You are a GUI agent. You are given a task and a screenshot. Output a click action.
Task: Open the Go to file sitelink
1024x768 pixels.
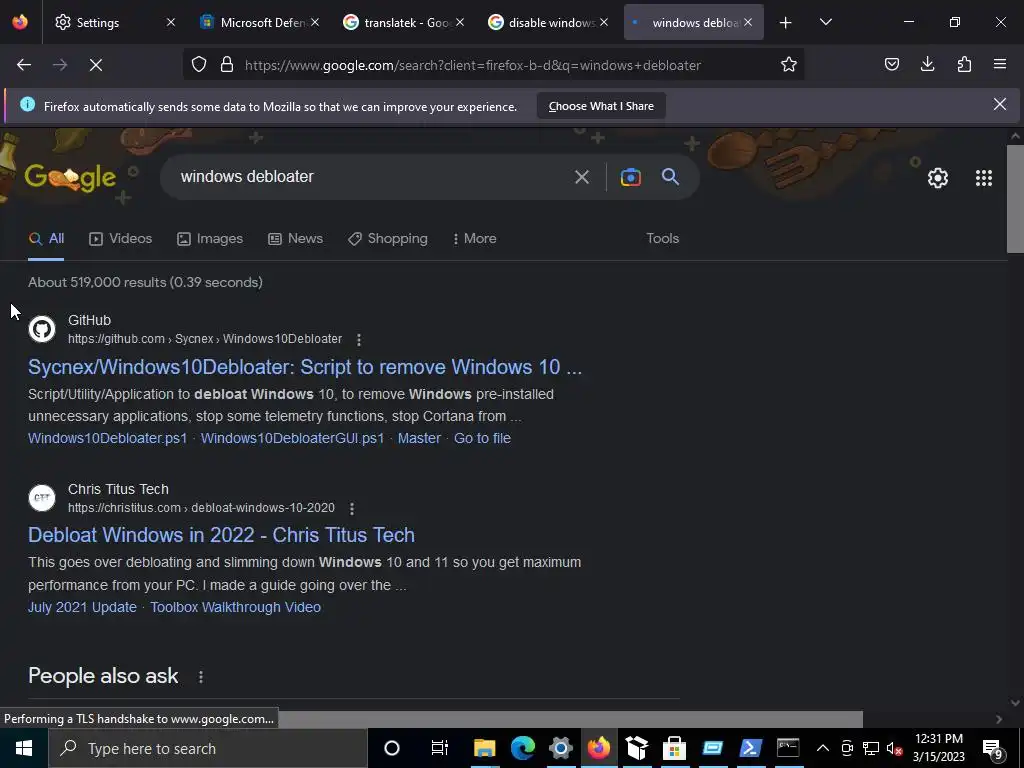pyautogui.click(x=482, y=438)
